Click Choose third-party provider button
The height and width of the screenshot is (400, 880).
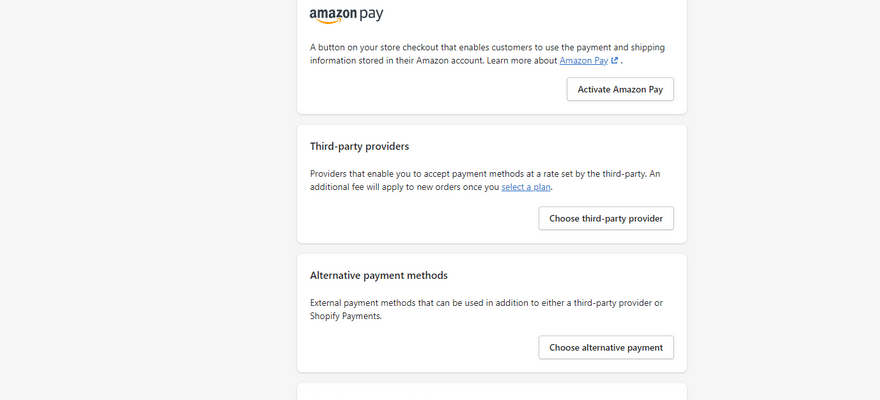[x=606, y=218]
